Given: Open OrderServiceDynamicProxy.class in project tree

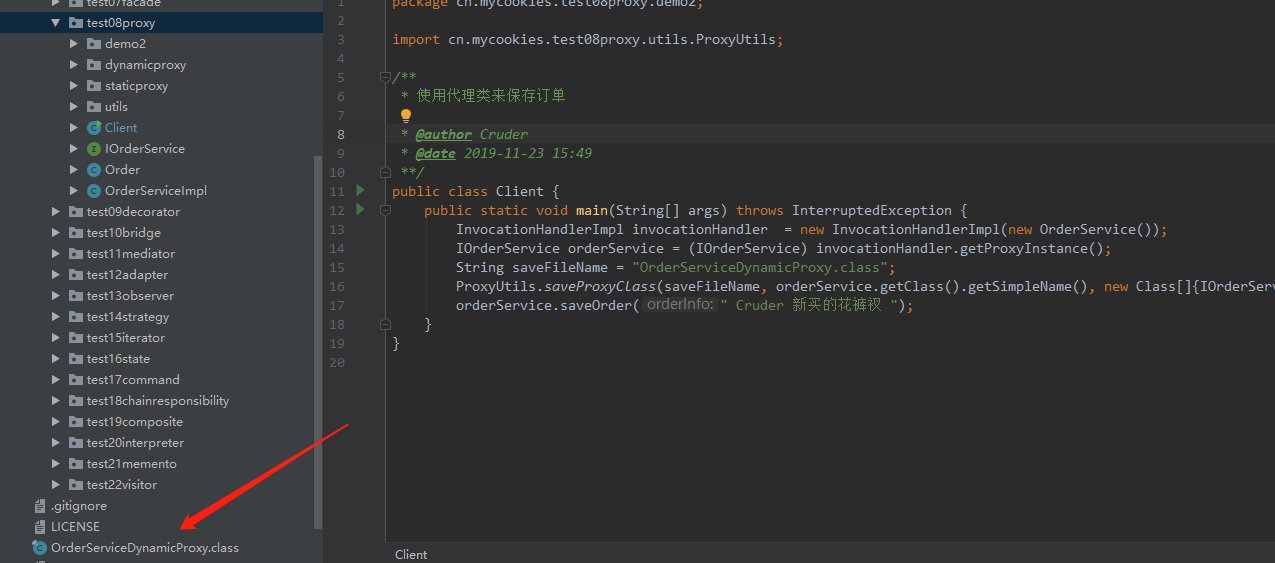Looking at the screenshot, I should [x=144, y=548].
